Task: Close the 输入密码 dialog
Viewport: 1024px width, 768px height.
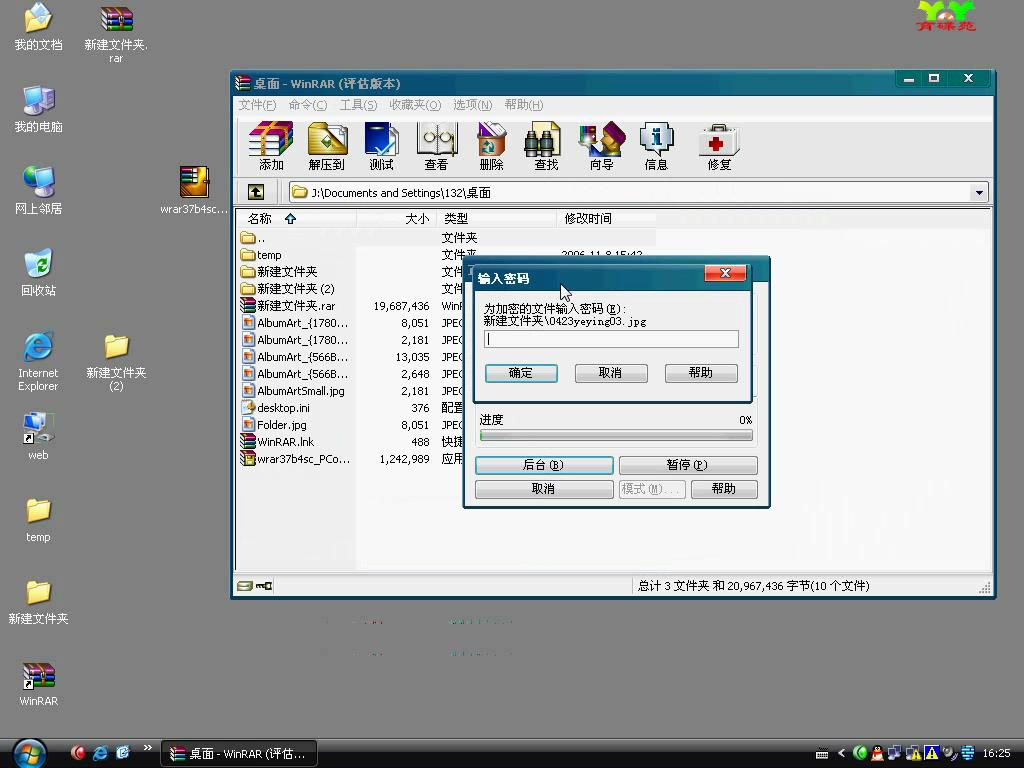Action: [725, 273]
